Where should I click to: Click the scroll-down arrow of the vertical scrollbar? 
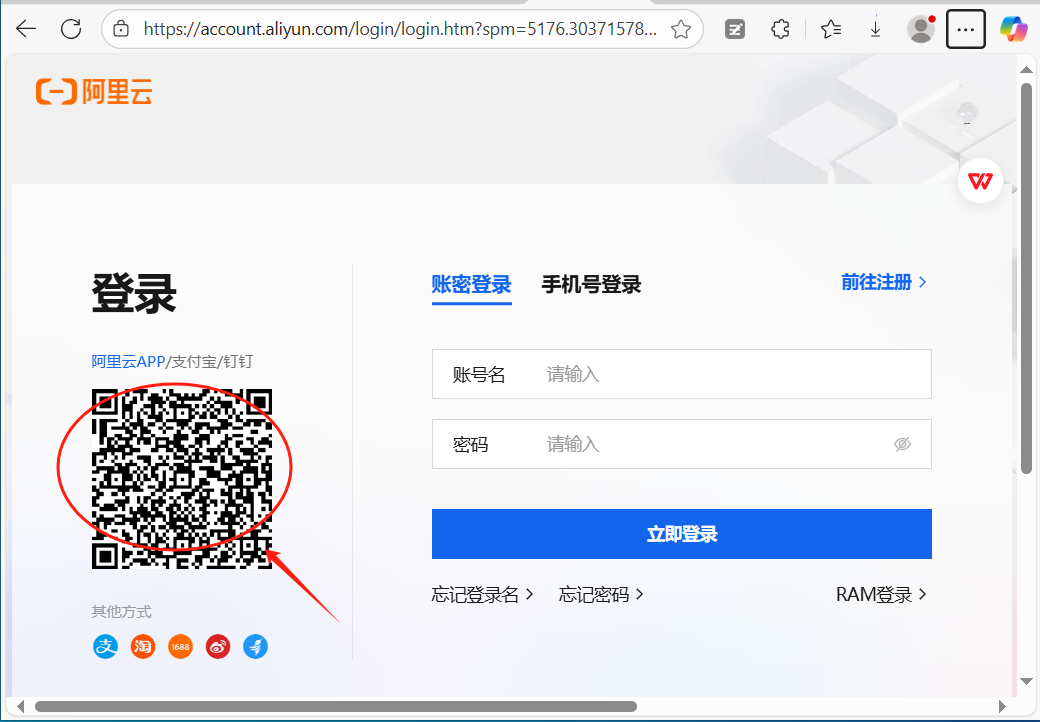click(x=1026, y=682)
